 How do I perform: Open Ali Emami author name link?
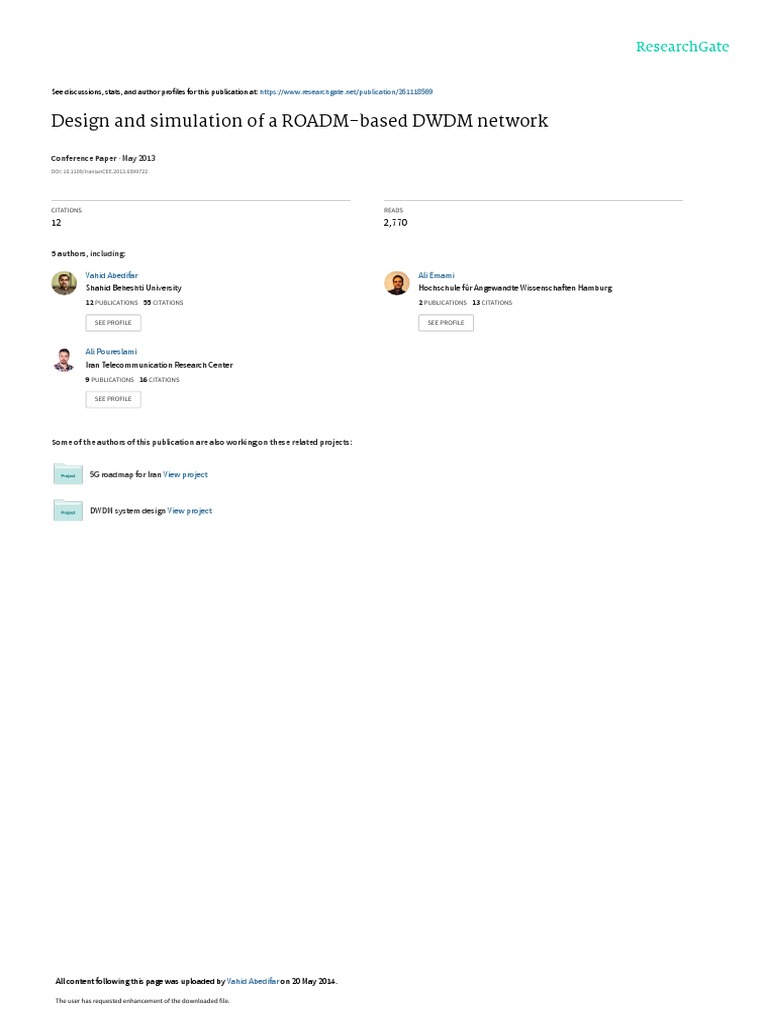tap(436, 276)
